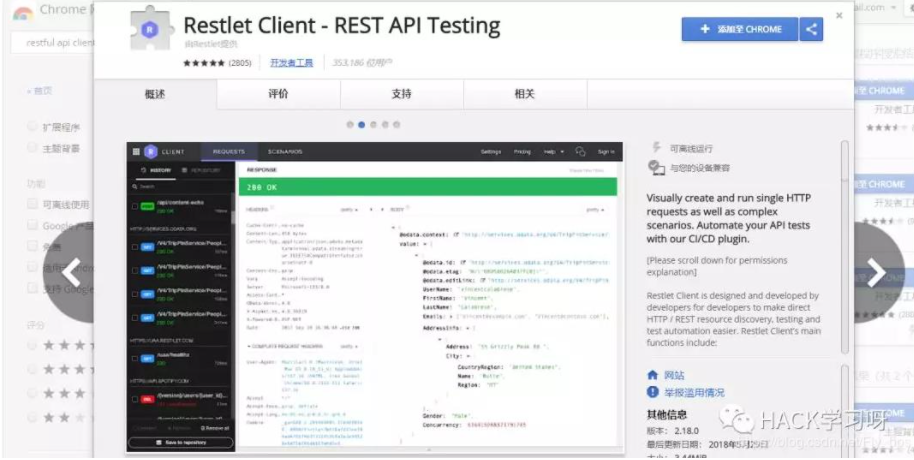914x460 pixels.
Task: Open the Help dropdown in screenshot
Action: tap(554, 152)
